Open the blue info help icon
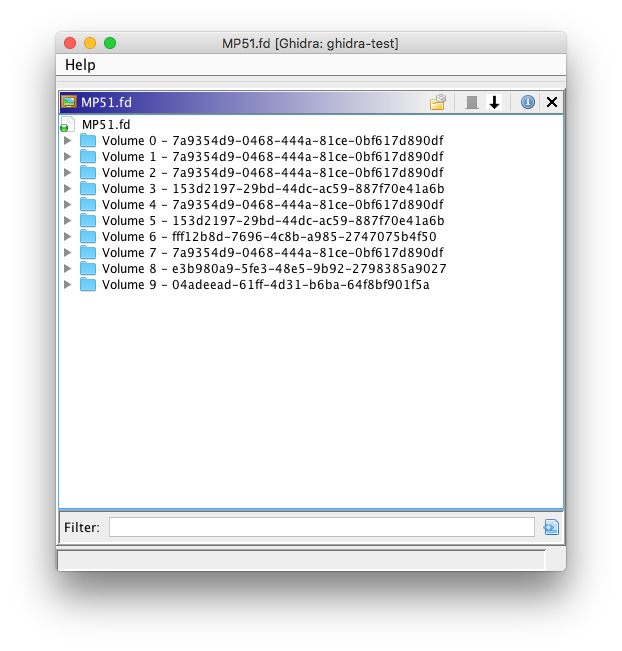This screenshot has width=622, height=651. pos(527,102)
